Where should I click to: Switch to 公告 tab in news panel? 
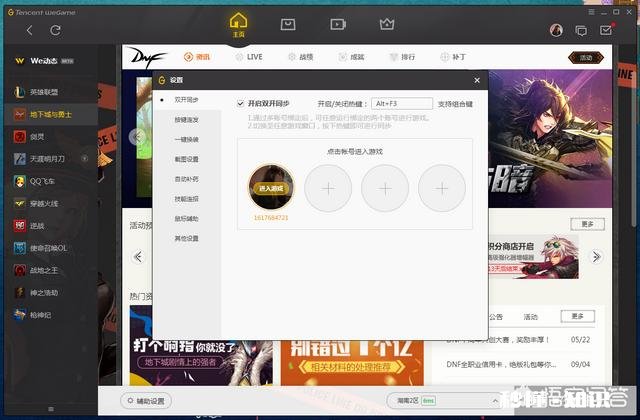tap(496, 317)
